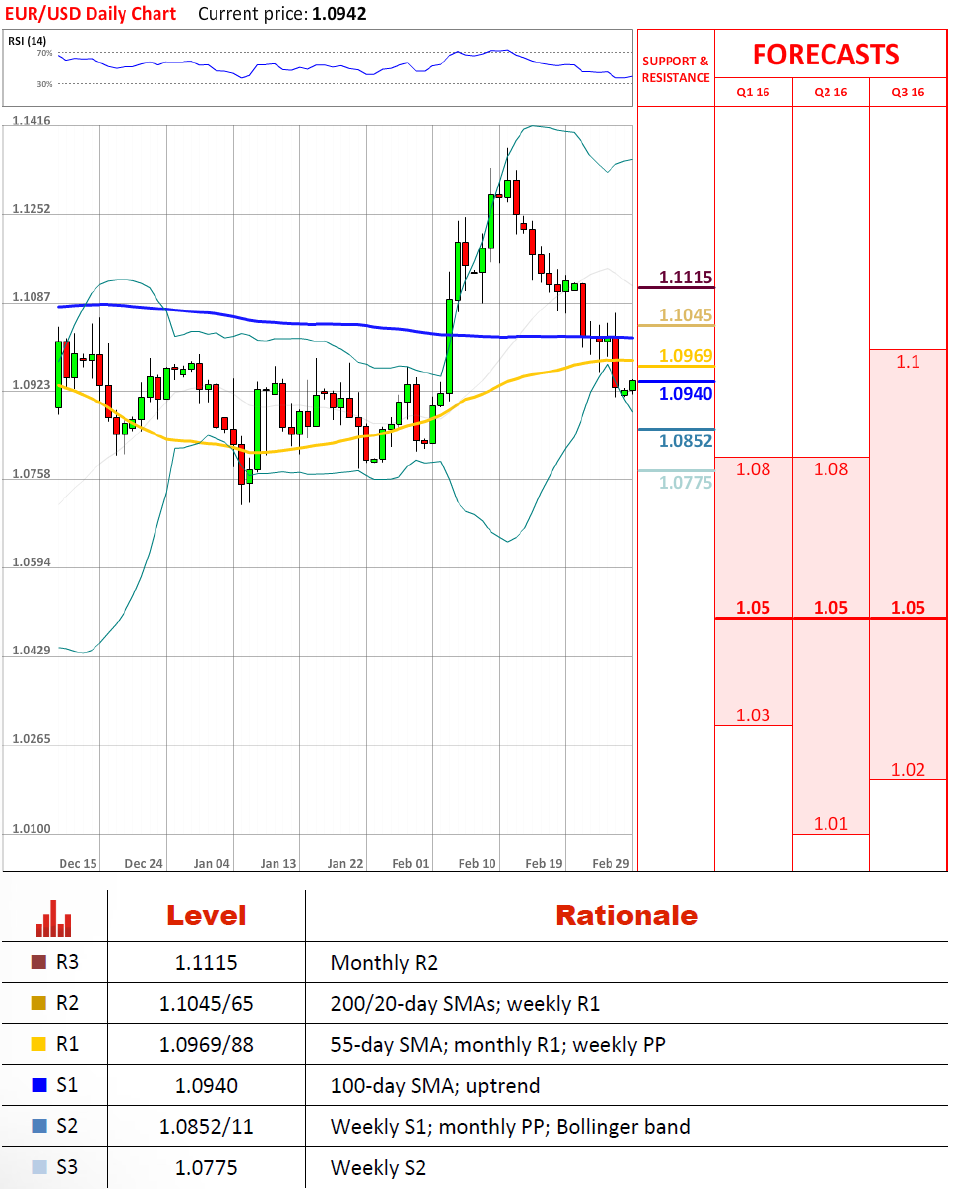Select the EUR/USD Daily Chart title

90,14
